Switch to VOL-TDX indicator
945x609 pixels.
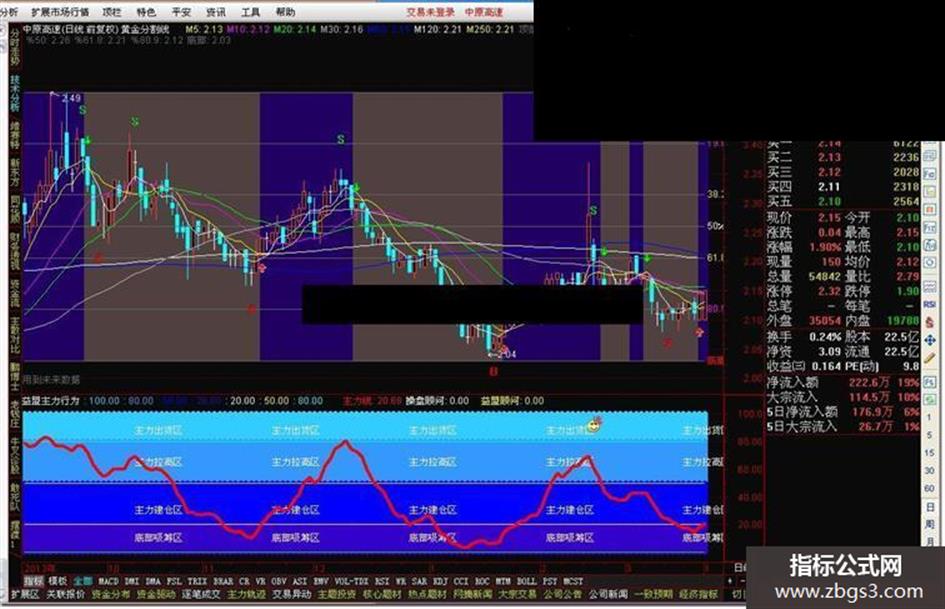click(351, 581)
